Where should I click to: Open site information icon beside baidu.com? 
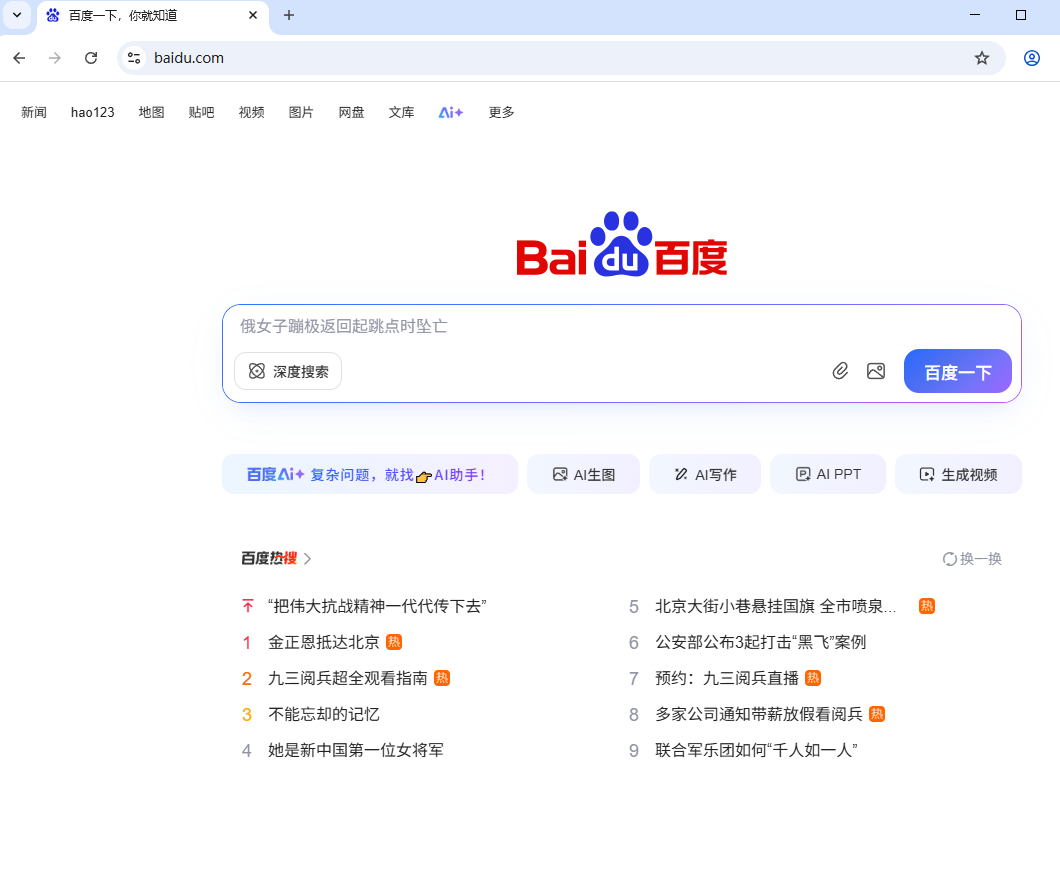134,58
